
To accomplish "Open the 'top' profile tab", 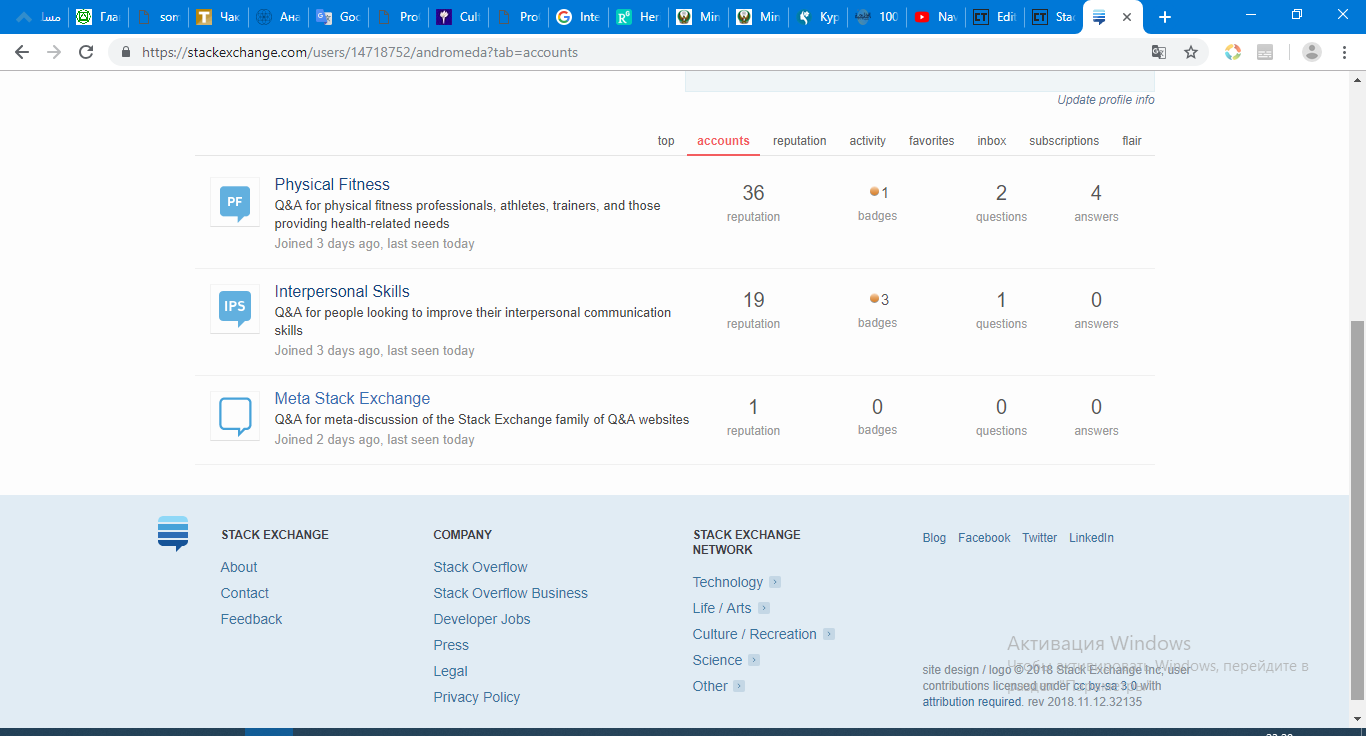I will (666, 141).
